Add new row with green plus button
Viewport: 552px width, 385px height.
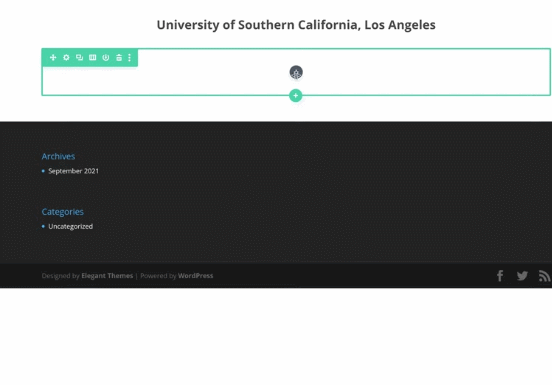coord(296,95)
